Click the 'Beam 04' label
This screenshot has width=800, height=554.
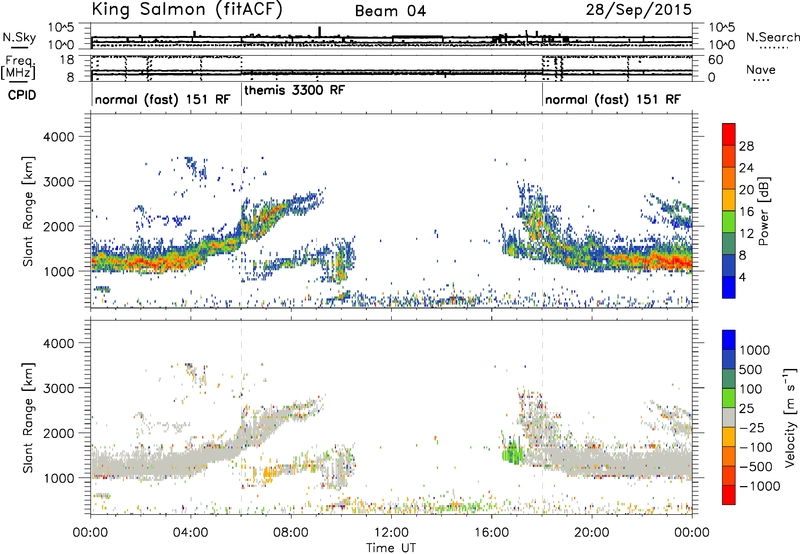coord(390,11)
